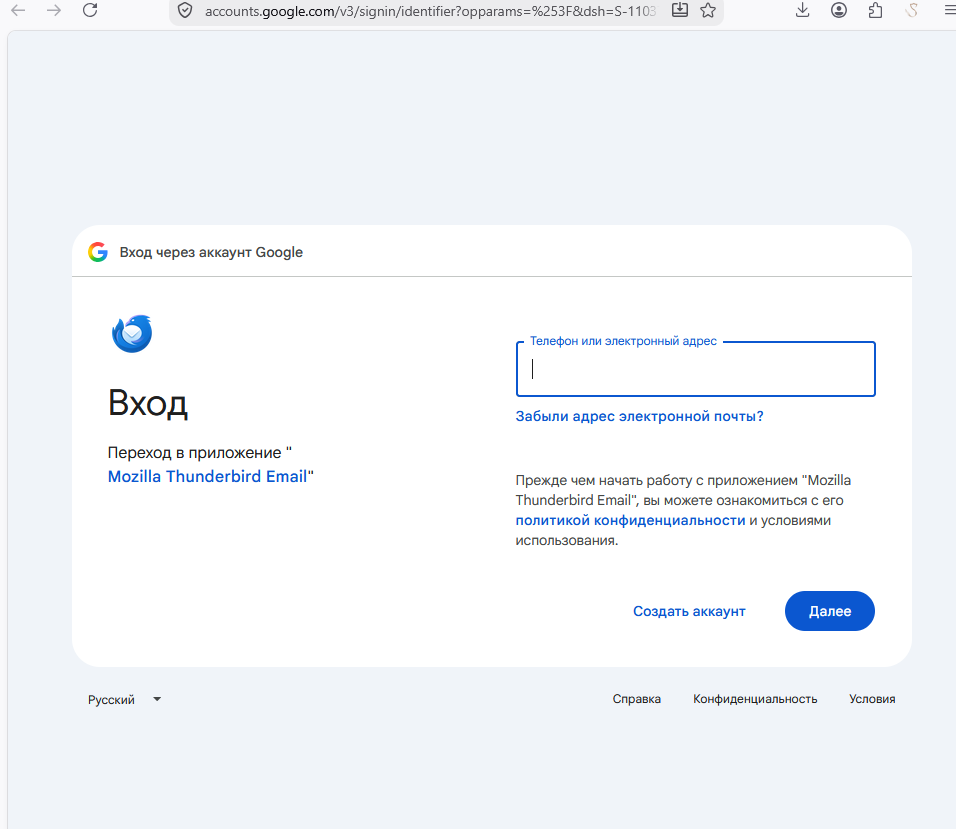This screenshot has width=956, height=829.
Task: Focus the Телефон или электронный адрес field
Action: point(696,369)
